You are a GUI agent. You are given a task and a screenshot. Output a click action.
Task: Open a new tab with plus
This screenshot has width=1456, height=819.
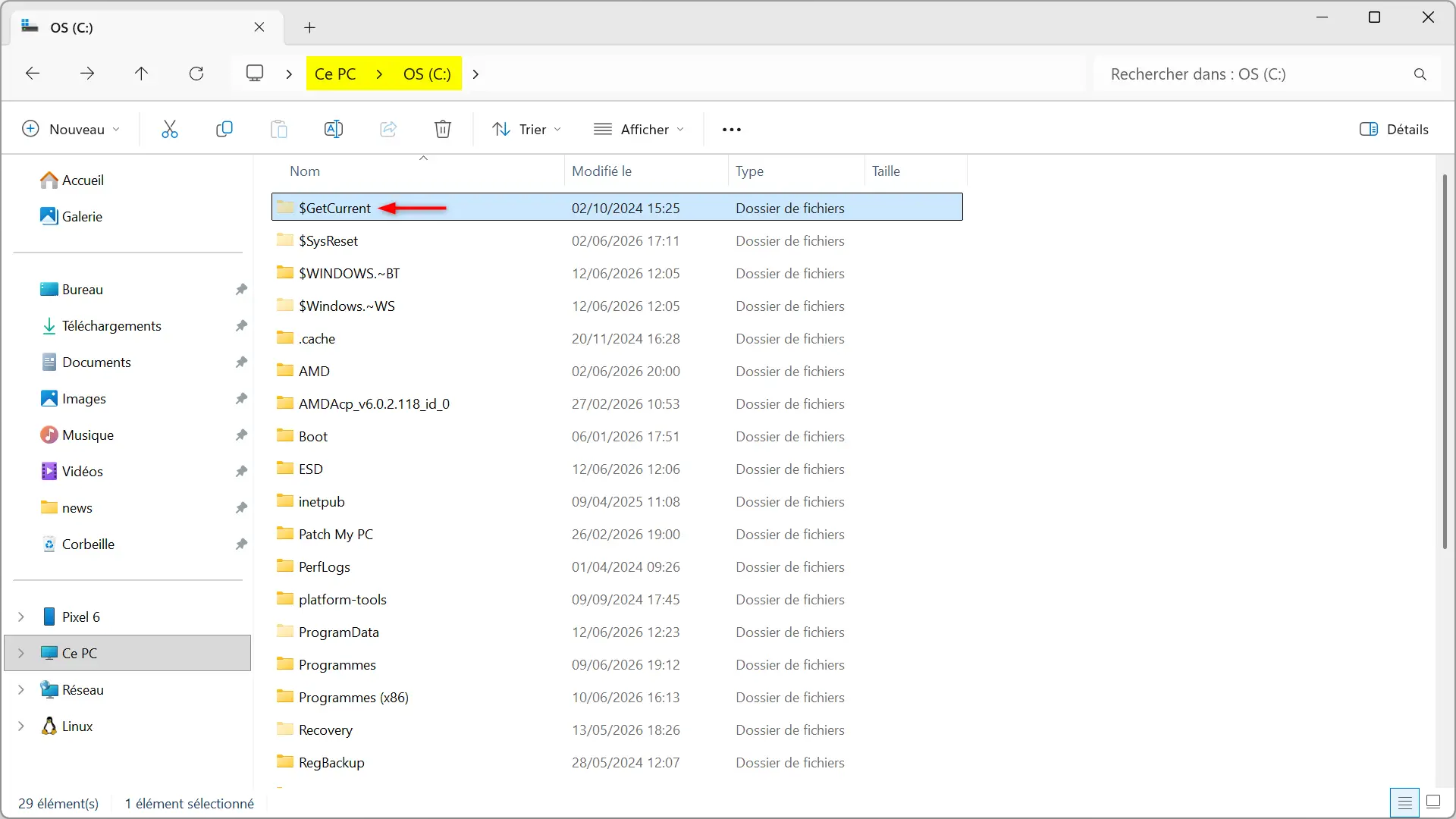tap(309, 27)
